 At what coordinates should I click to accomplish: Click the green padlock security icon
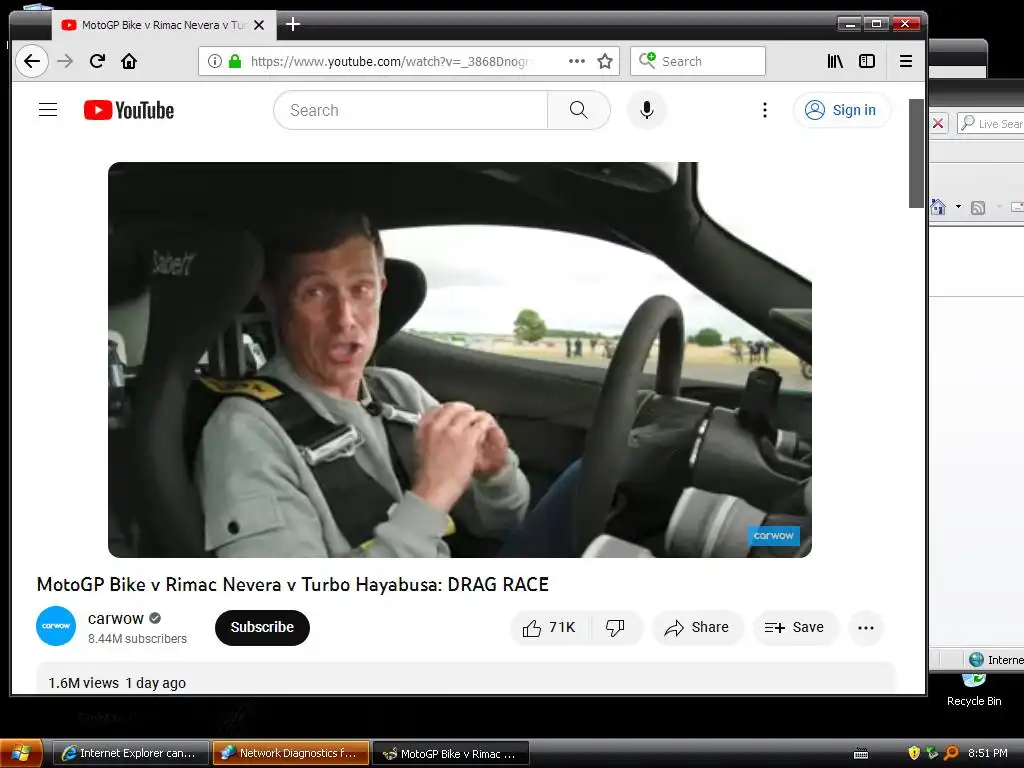[x=234, y=61]
